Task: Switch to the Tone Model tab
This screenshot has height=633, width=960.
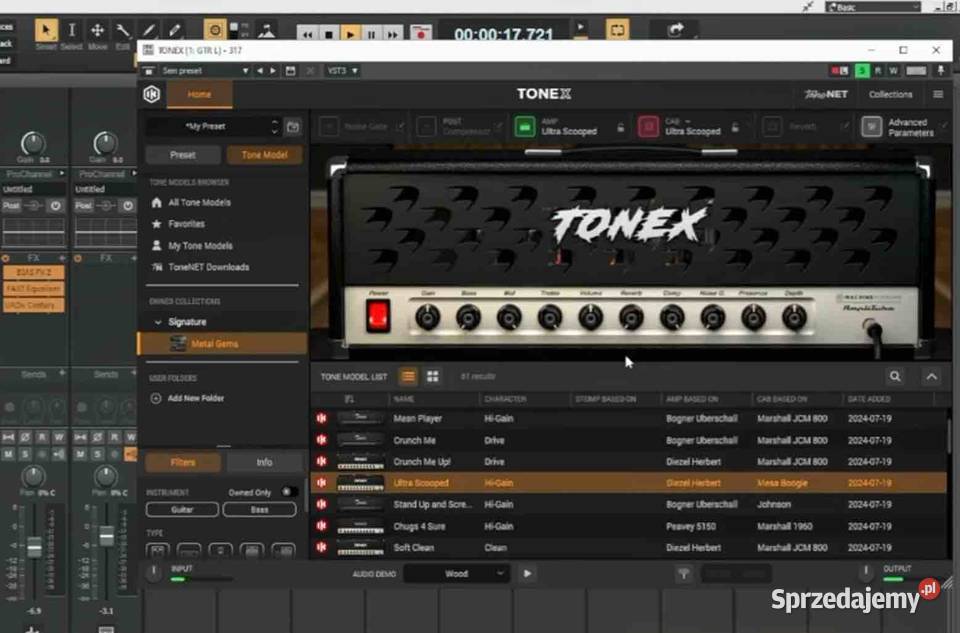Action: [263, 155]
